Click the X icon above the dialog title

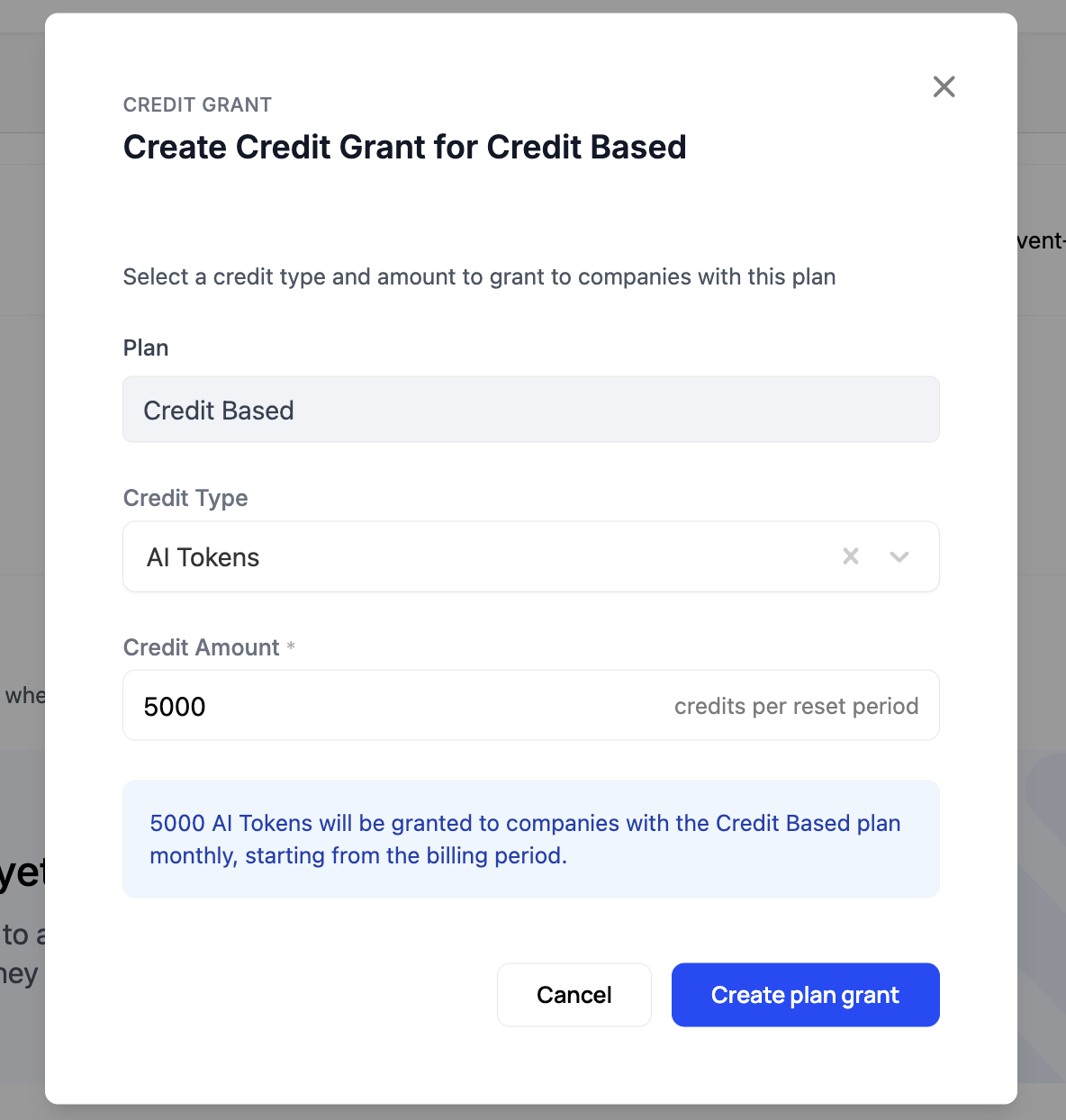(x=944, y=86)
